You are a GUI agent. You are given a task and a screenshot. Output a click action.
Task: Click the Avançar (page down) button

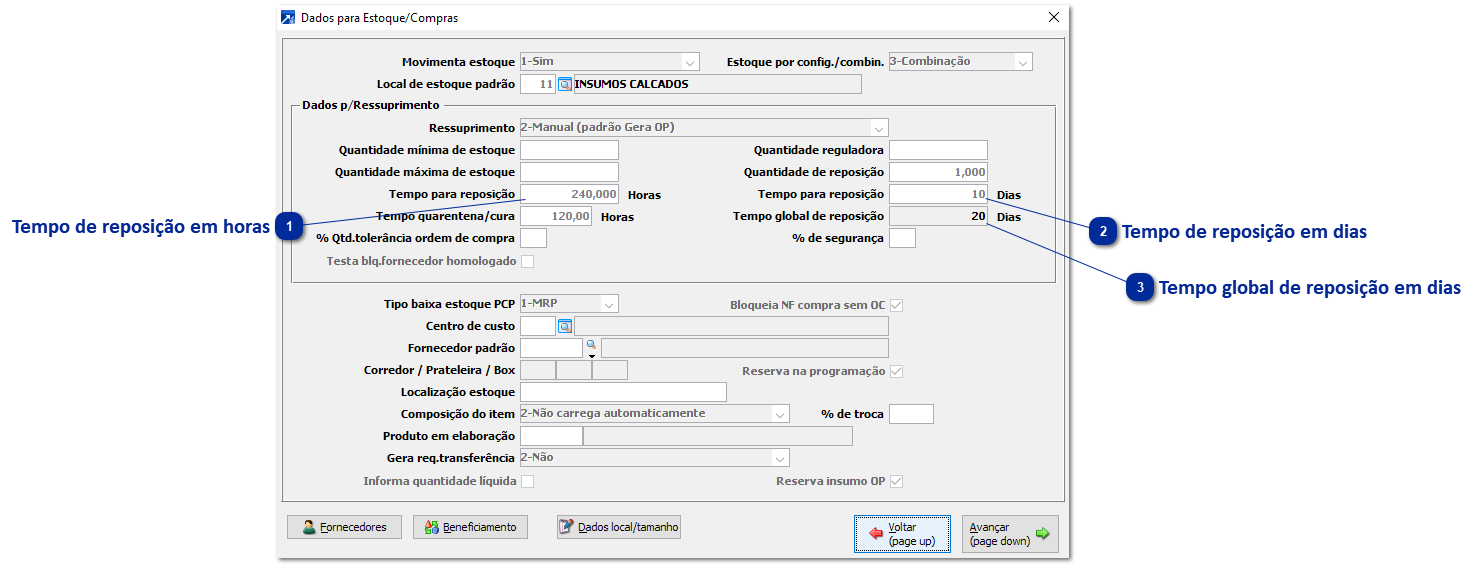[x=1009, y=534]
